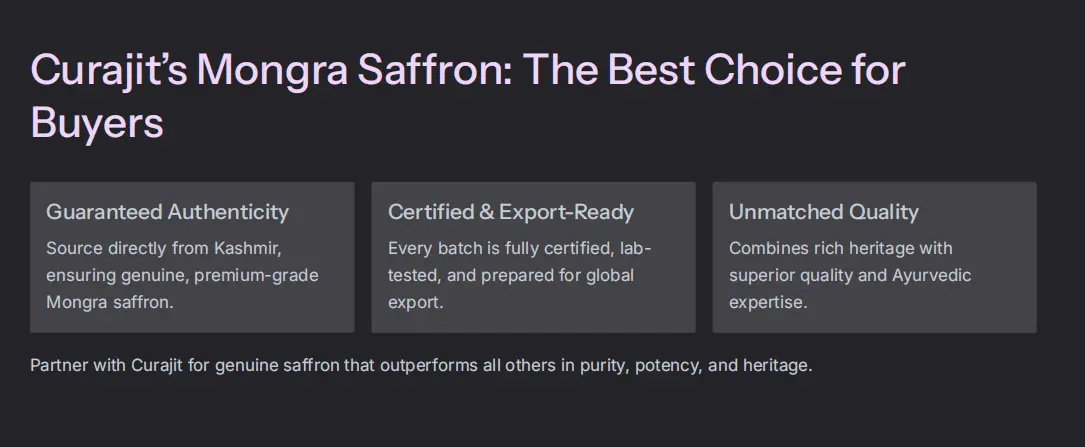This screenshot has height=447, width=1085.
Task: Select the Guaranteed Authenticity card title
Action: point(167,212)
